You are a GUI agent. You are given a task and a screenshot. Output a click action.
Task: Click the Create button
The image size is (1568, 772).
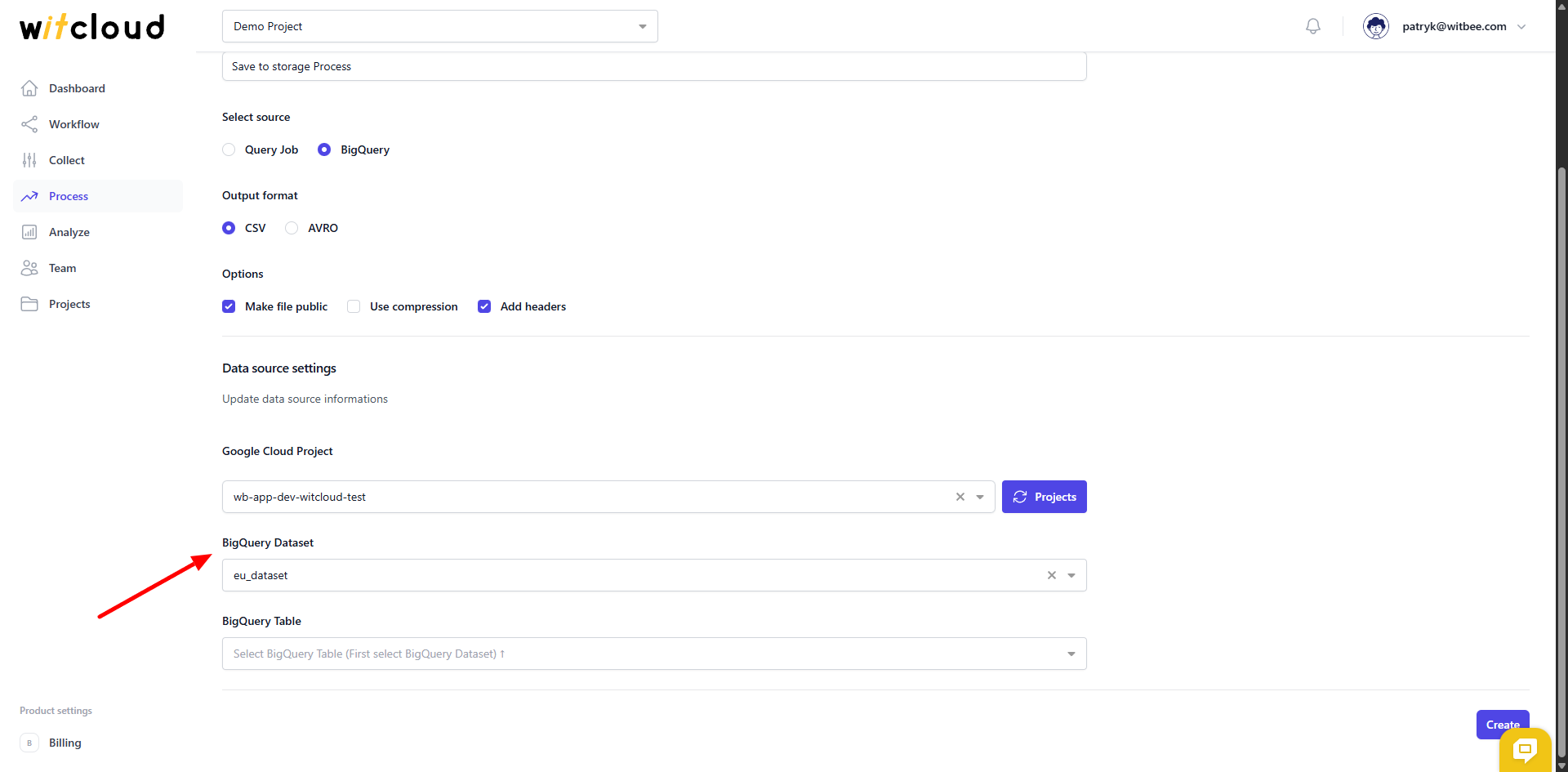point(1503,725)
